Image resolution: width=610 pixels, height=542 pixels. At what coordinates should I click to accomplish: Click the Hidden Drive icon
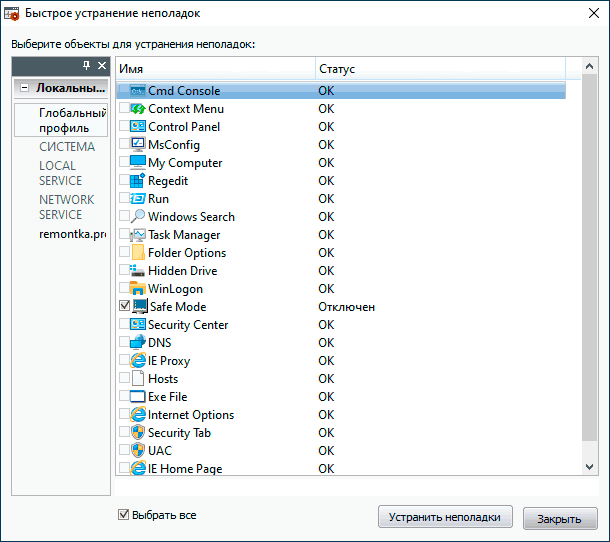(138, 270)
